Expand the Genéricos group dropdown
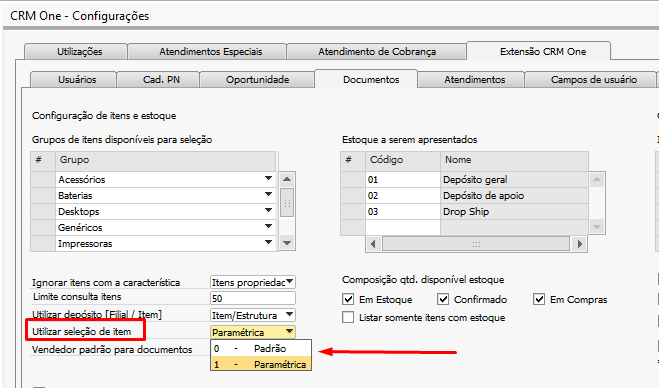Image resolution: width=659 pixels, height=388 pixels. click(268, 227)
